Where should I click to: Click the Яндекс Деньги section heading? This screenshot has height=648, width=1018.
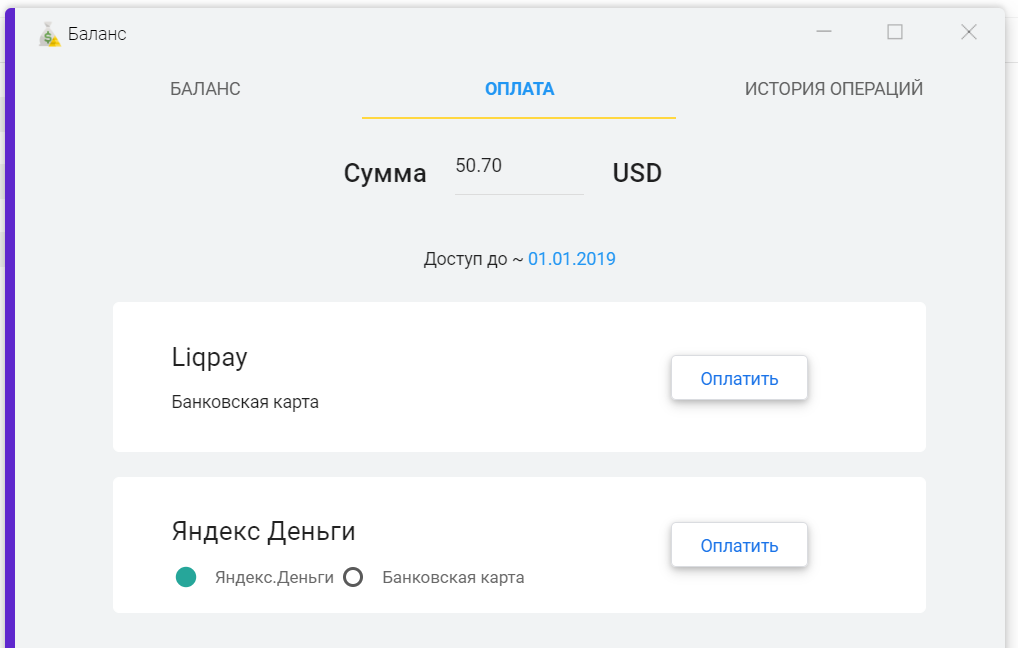[x=263, y=531]
